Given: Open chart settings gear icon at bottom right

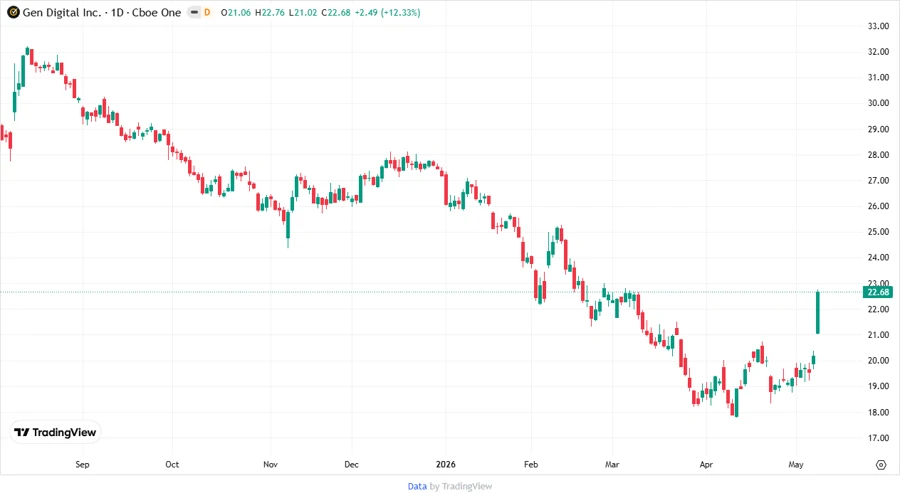Looking at the screenshot, I should coord(881,465).
